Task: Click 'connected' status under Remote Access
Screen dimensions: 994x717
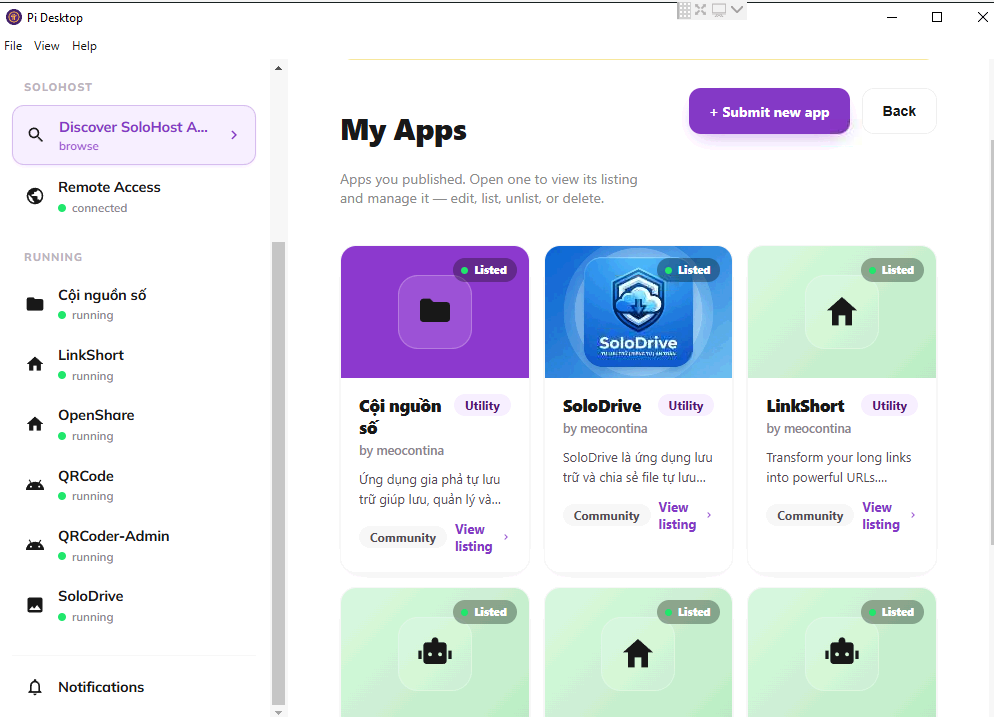Action: (x=99, y=208)
